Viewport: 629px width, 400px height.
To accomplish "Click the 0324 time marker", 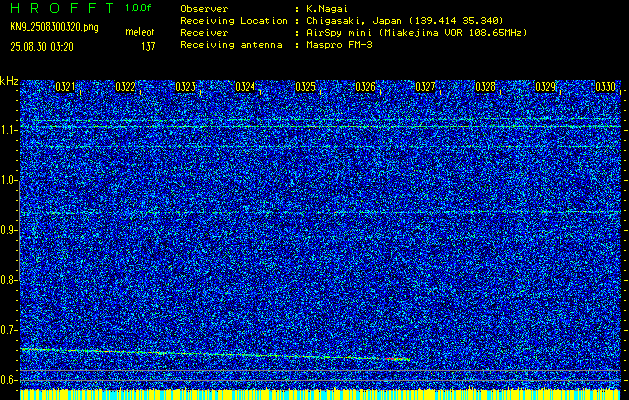I will 245,87.
